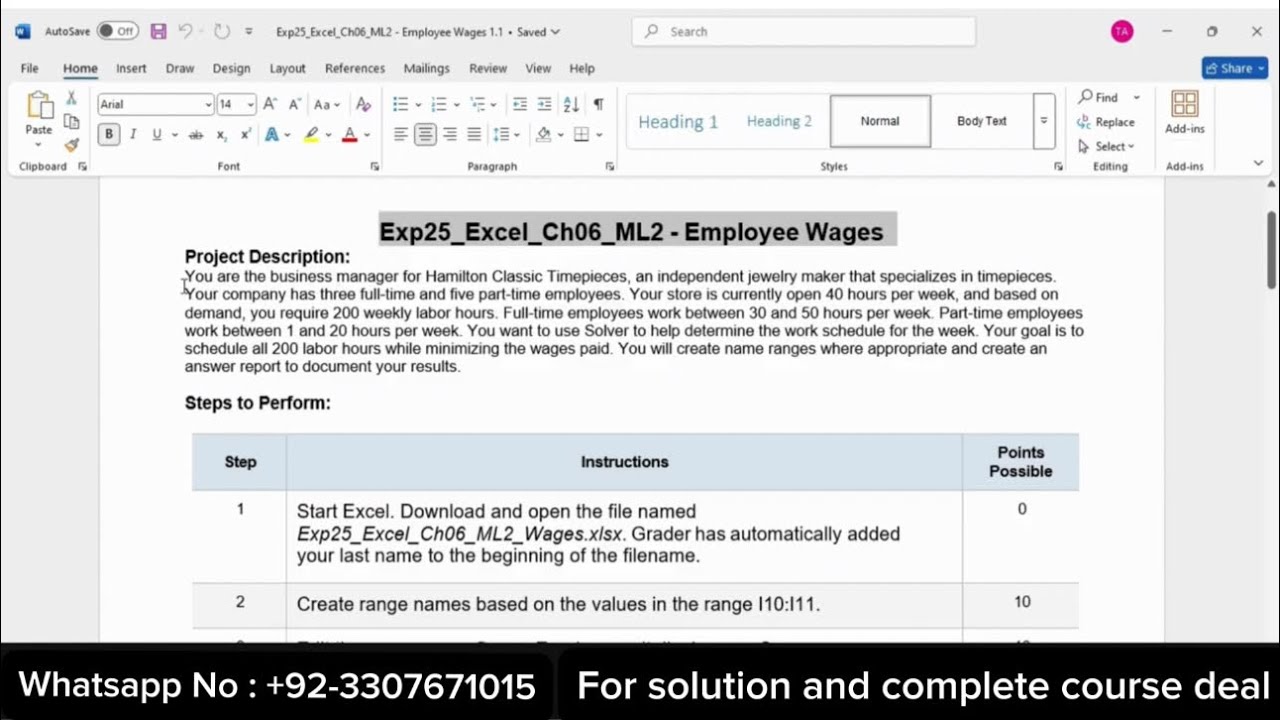Apply the Heading 1 style
Viewport: 1280px width, 720px height.
coord(678,121)
